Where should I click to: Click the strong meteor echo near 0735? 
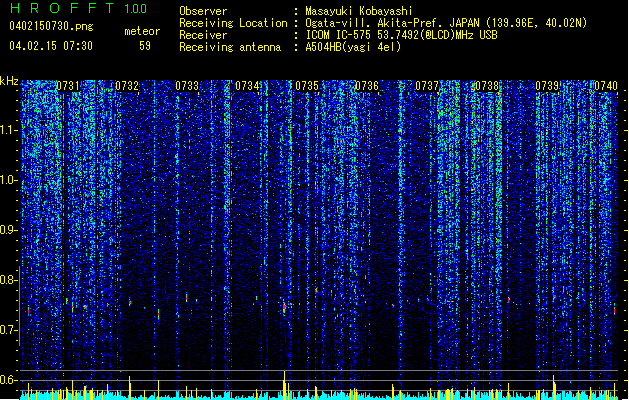(284, 308)
